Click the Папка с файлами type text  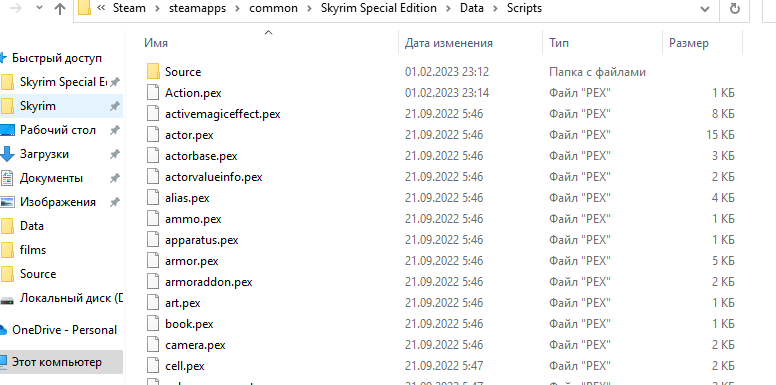point(597,72)
